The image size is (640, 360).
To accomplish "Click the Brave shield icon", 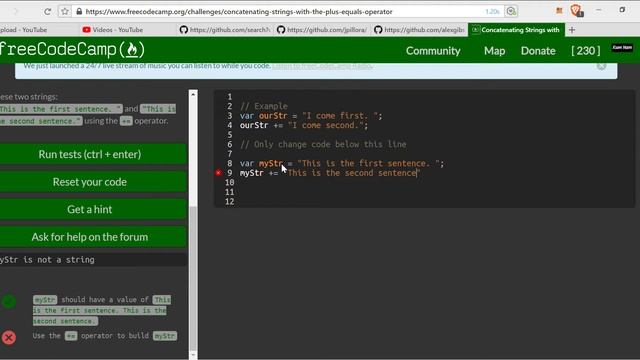I will tap(576, 10).
